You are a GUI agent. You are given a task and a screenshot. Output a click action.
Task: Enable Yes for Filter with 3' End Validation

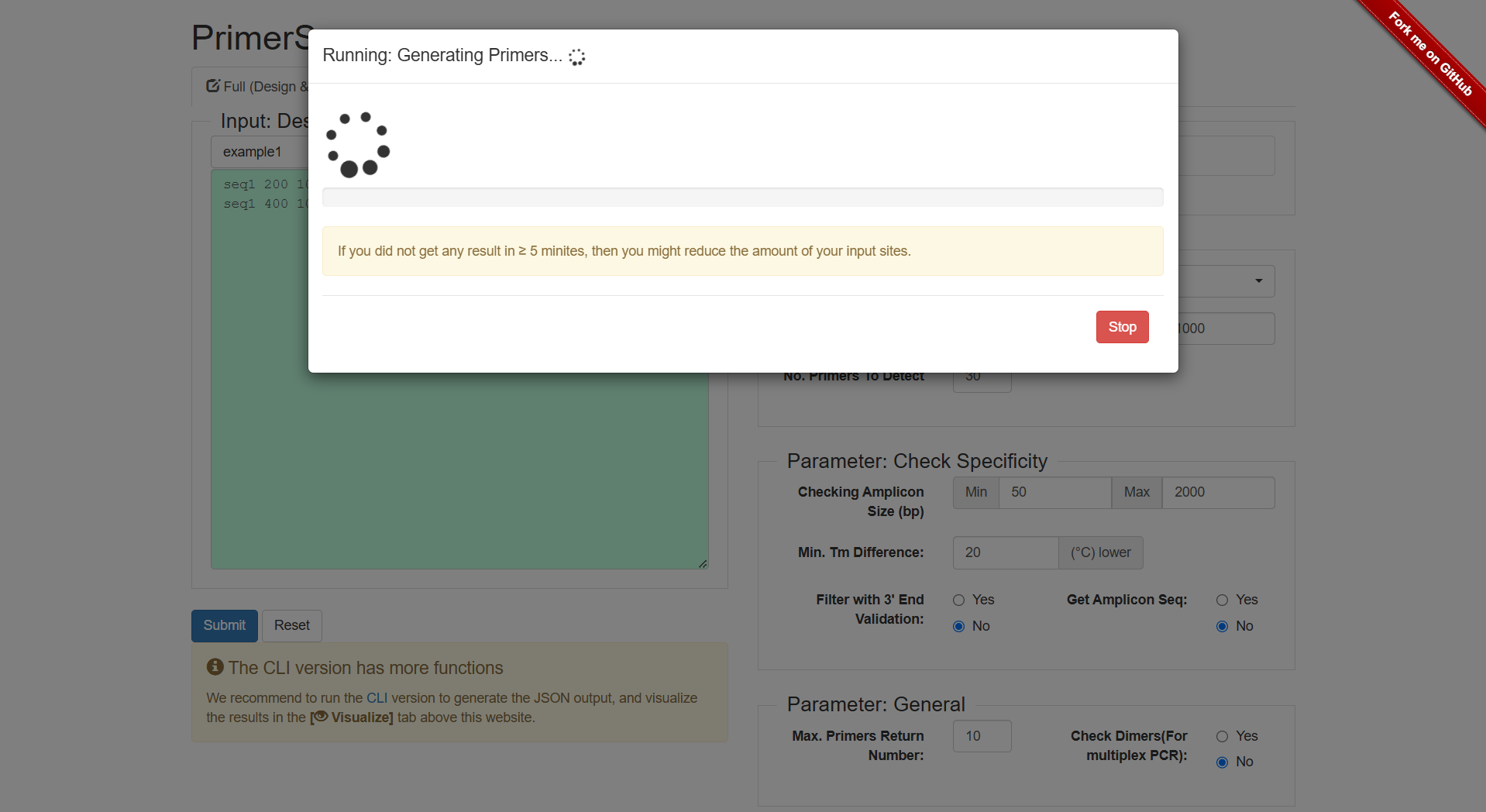(x=958, y=600)
